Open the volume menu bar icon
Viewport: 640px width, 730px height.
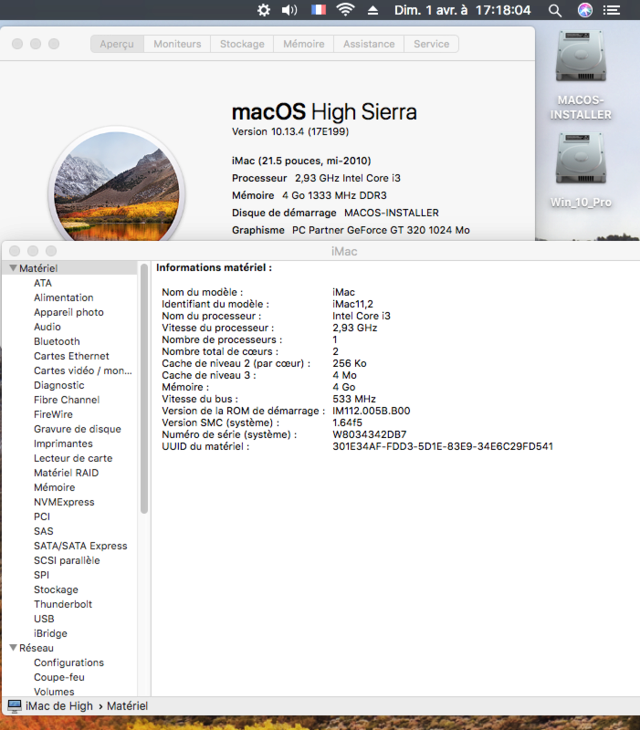pos(289,10)
